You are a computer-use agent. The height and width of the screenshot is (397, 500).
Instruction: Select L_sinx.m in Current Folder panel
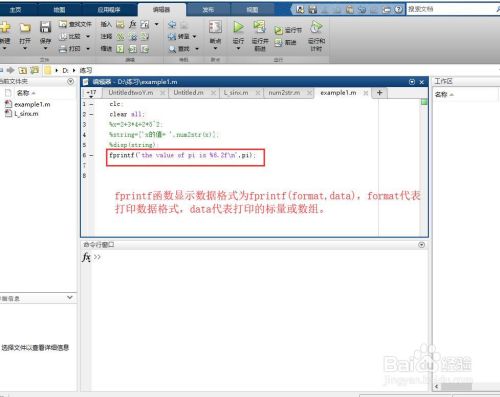pyautogui.click(x=26, y=114)
